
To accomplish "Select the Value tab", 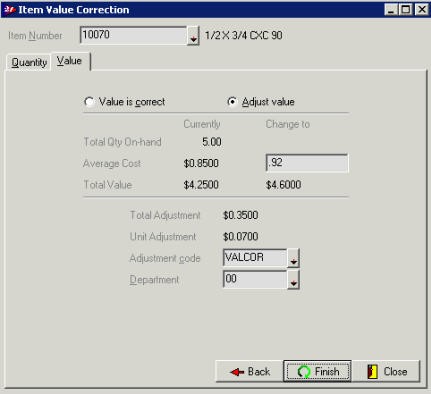I will [x=69, y=61].
